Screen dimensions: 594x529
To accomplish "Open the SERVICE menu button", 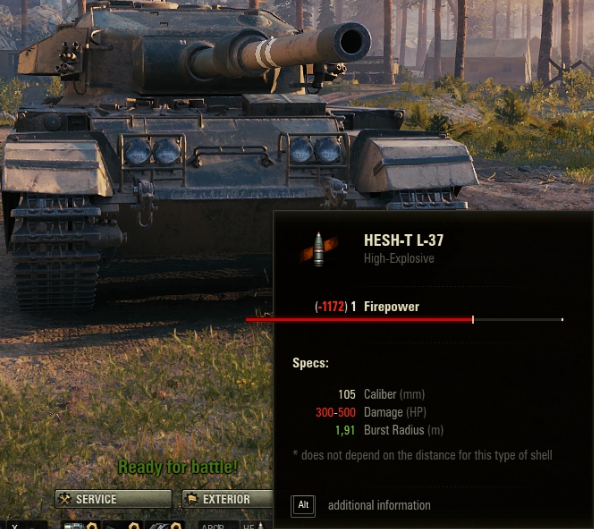I will pyautogui.click(x=113, y=499).
